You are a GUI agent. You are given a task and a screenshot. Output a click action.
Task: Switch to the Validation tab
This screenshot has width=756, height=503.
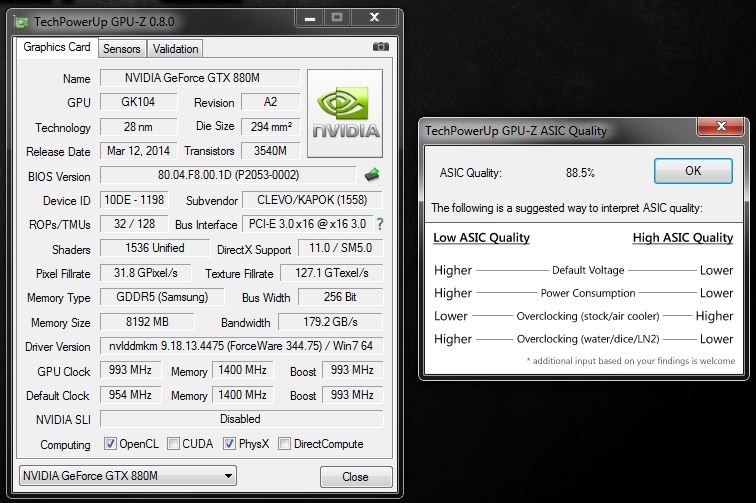tap(176, 49)
